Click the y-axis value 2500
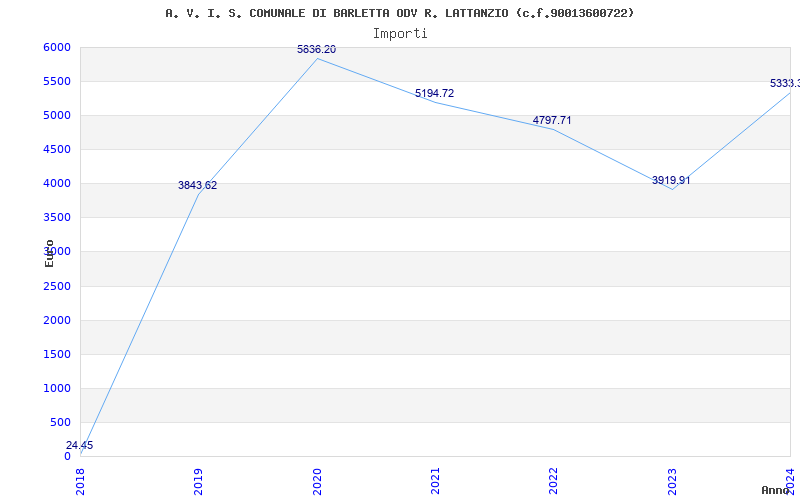Image resolution: width=800 pixels, height=500 pixels. (57, 286)
